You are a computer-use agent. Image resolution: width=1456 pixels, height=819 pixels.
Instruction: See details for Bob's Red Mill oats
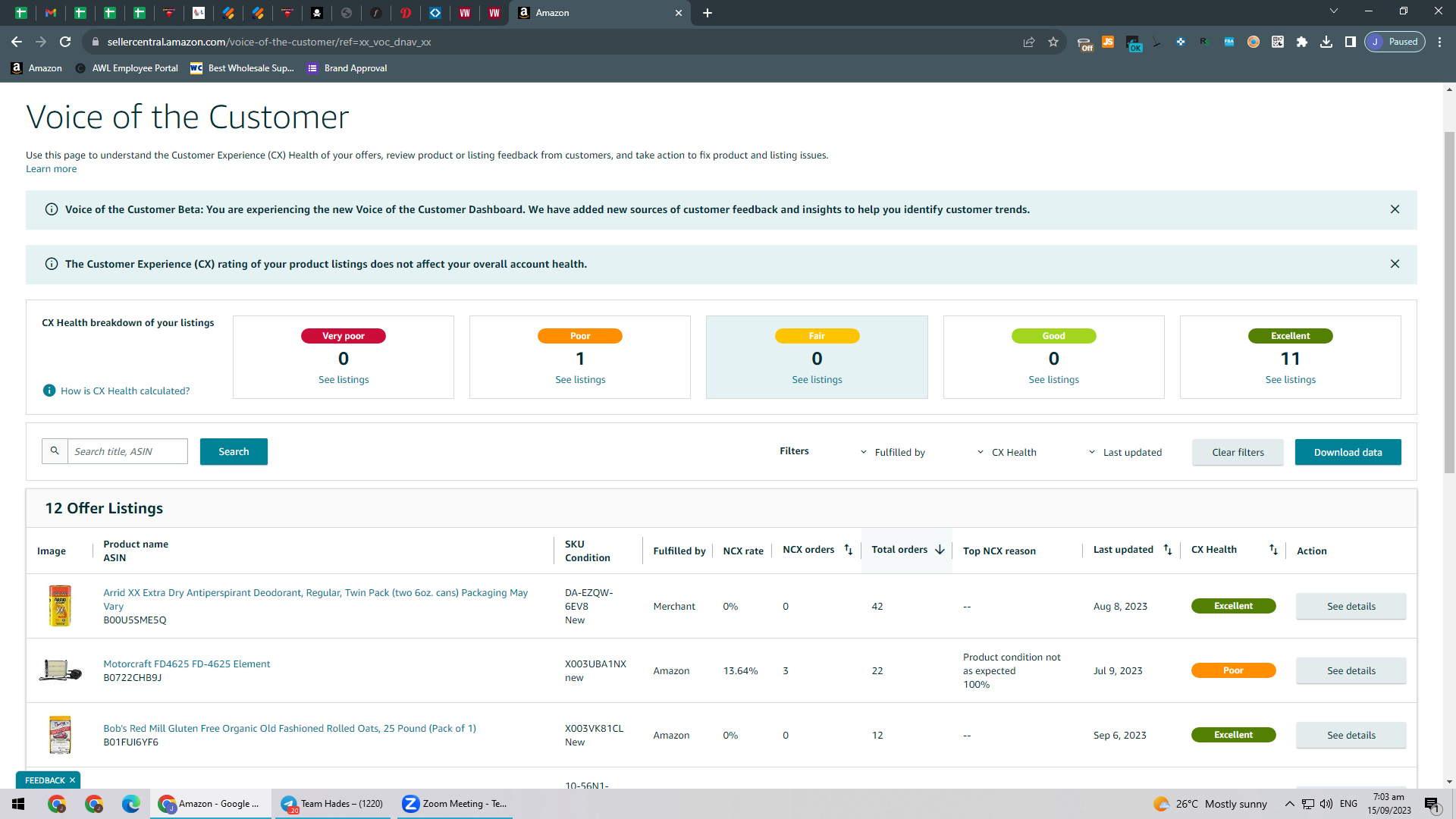pos(1351,736)
